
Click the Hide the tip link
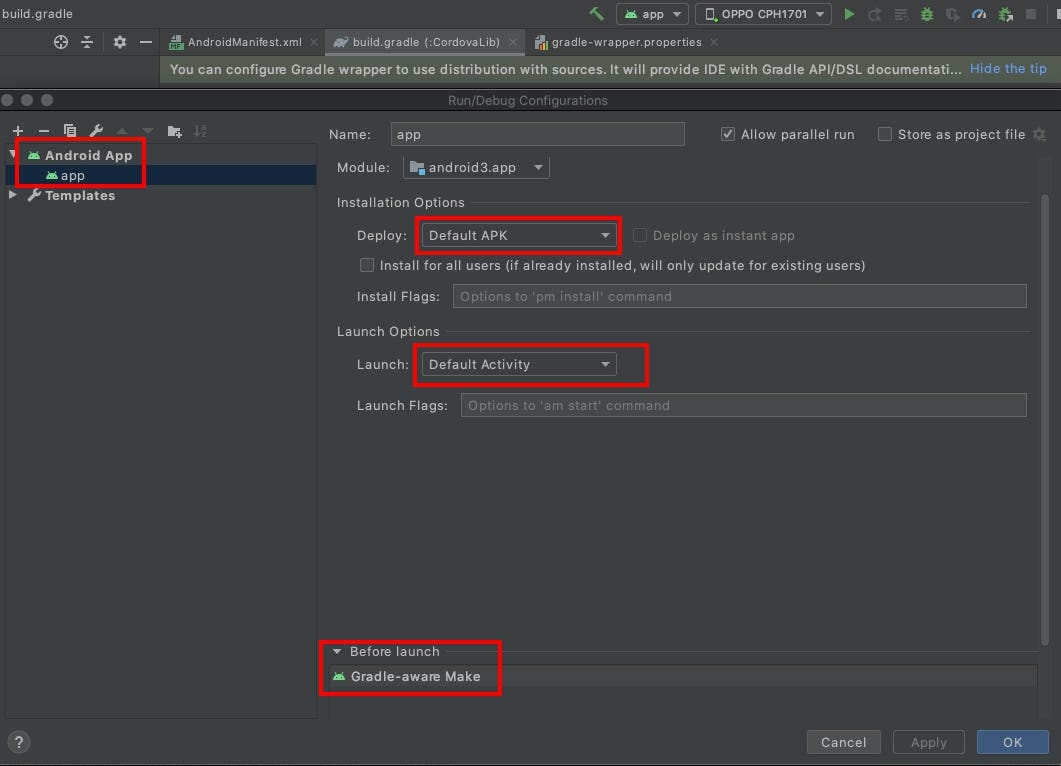pyautogui.click(x=1008, y=68)
